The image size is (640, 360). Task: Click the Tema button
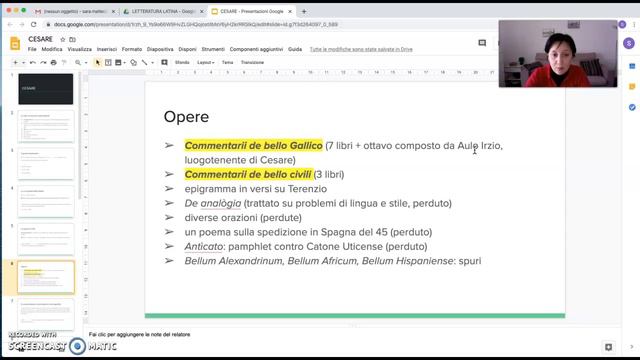click(227, 62)
